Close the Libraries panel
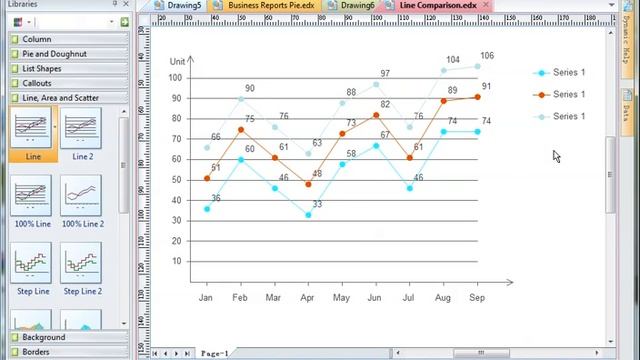640x360 pixels. click(x=126, y=4)
